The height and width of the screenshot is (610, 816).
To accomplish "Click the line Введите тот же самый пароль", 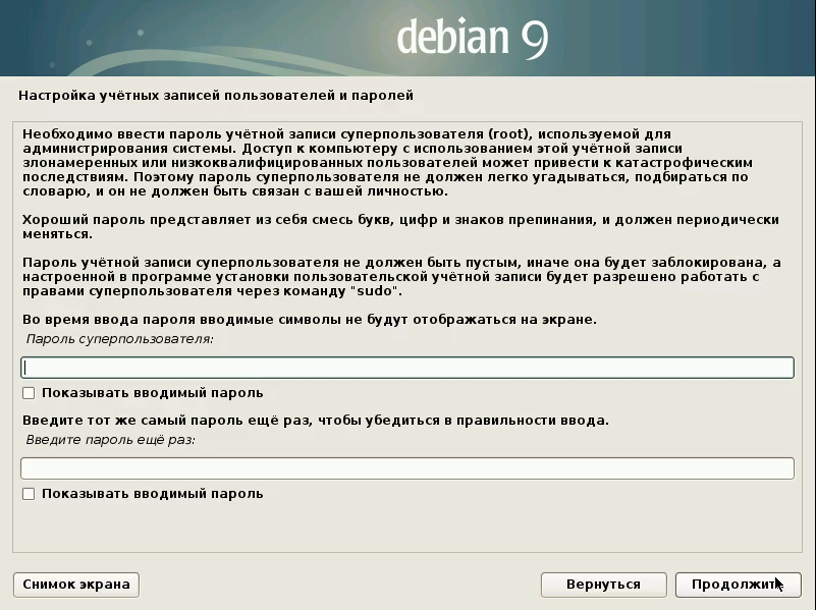I will 314,420.
